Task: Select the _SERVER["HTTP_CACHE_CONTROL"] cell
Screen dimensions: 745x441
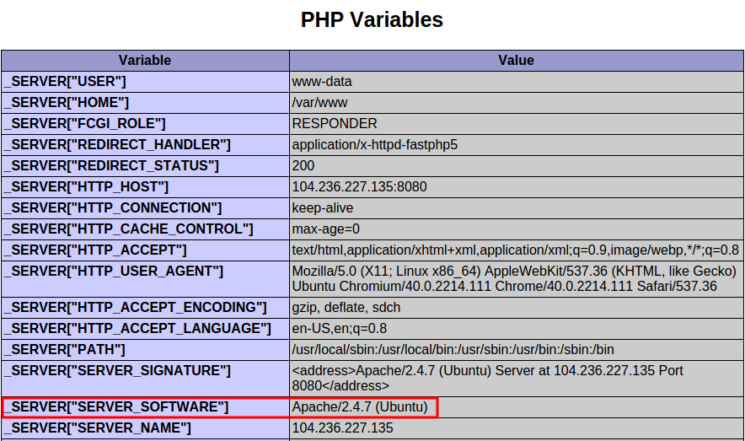Action: [145, 229]
